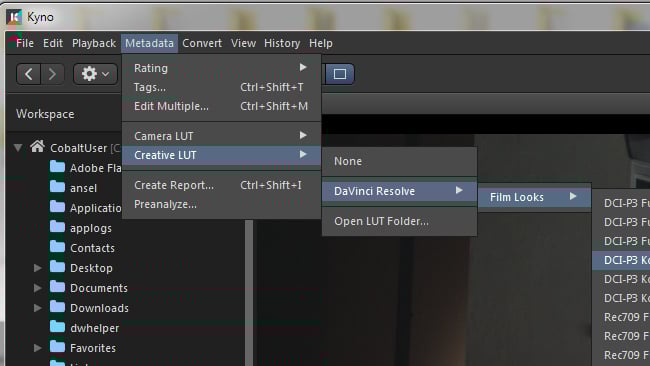Open the gear settings dropdown

(95, 74)
